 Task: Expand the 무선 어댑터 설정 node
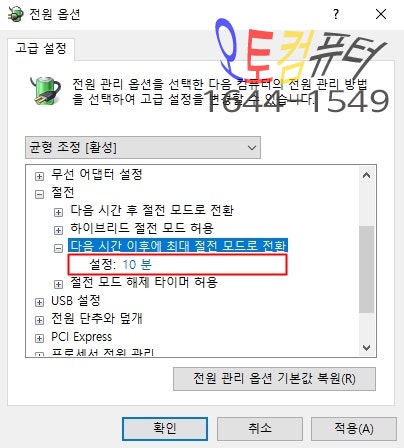(39, 176)
